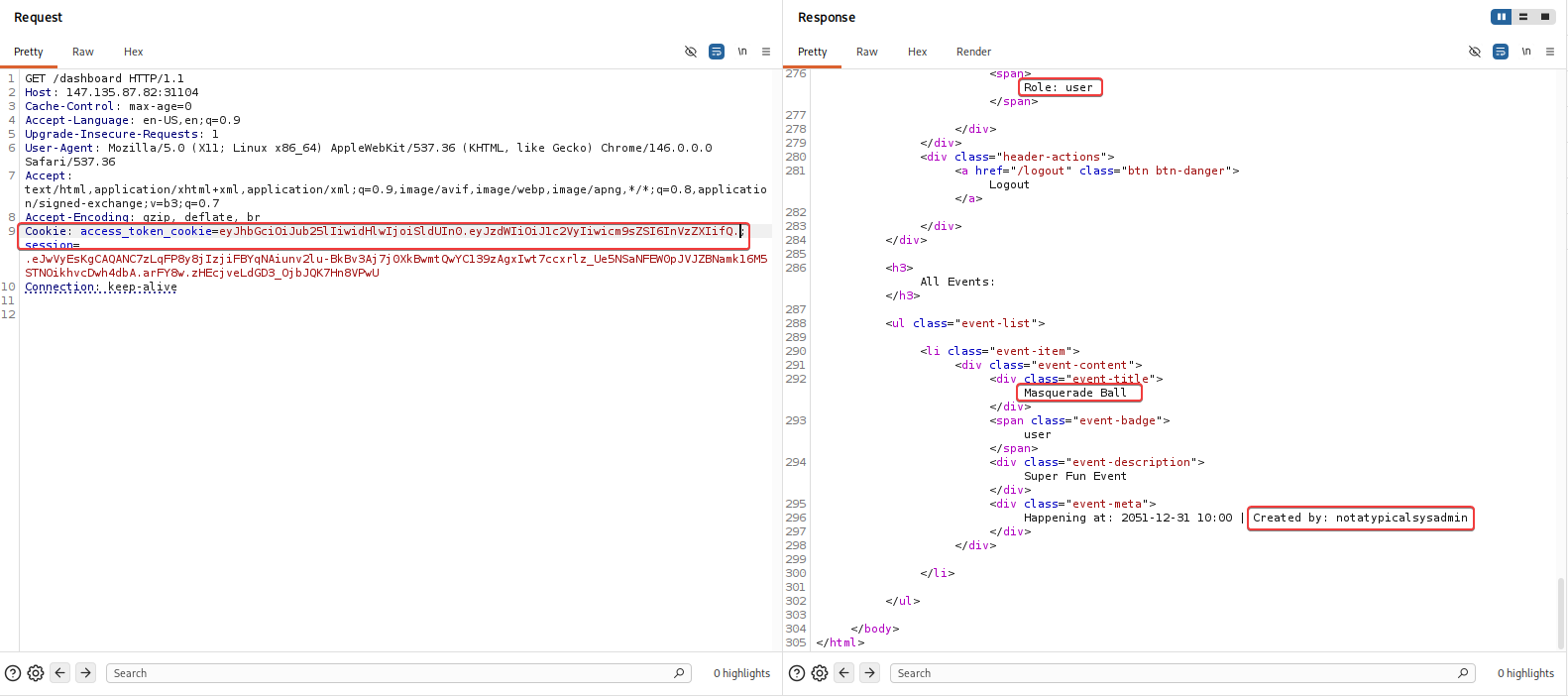Toggle text wrap icon in Request panel
The height and width of the screenshot is (696, 1568).
[717, 52]
